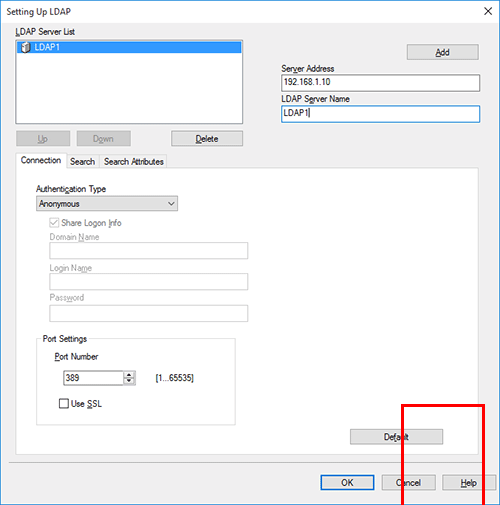Select the LDAP1 server icon in list
500x505 pixels.
25,47
